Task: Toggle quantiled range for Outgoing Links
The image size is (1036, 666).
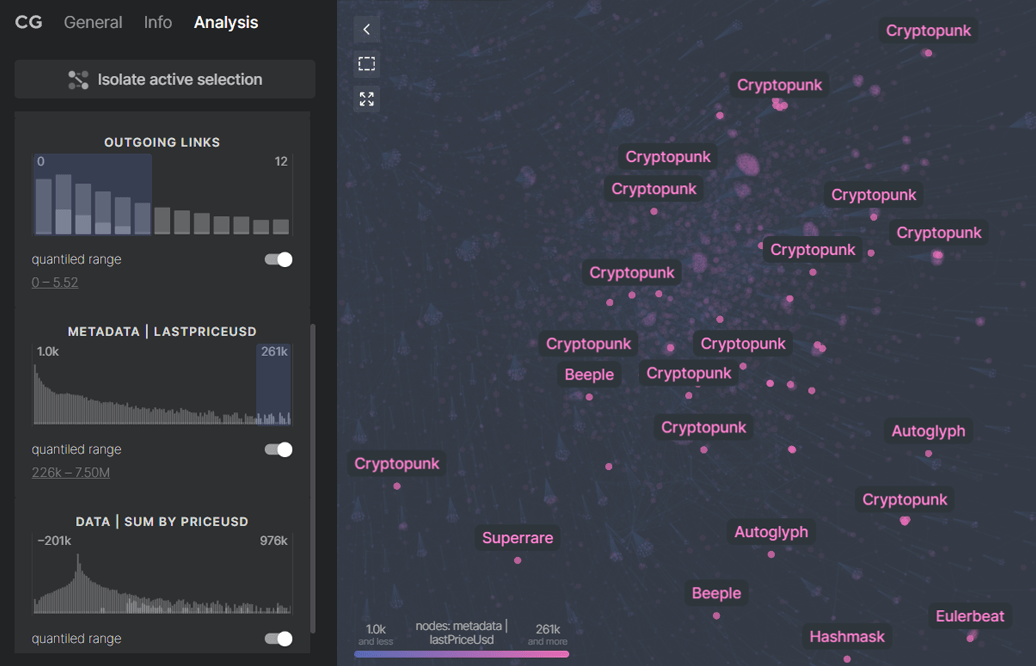Action: [x=278, y=260]
